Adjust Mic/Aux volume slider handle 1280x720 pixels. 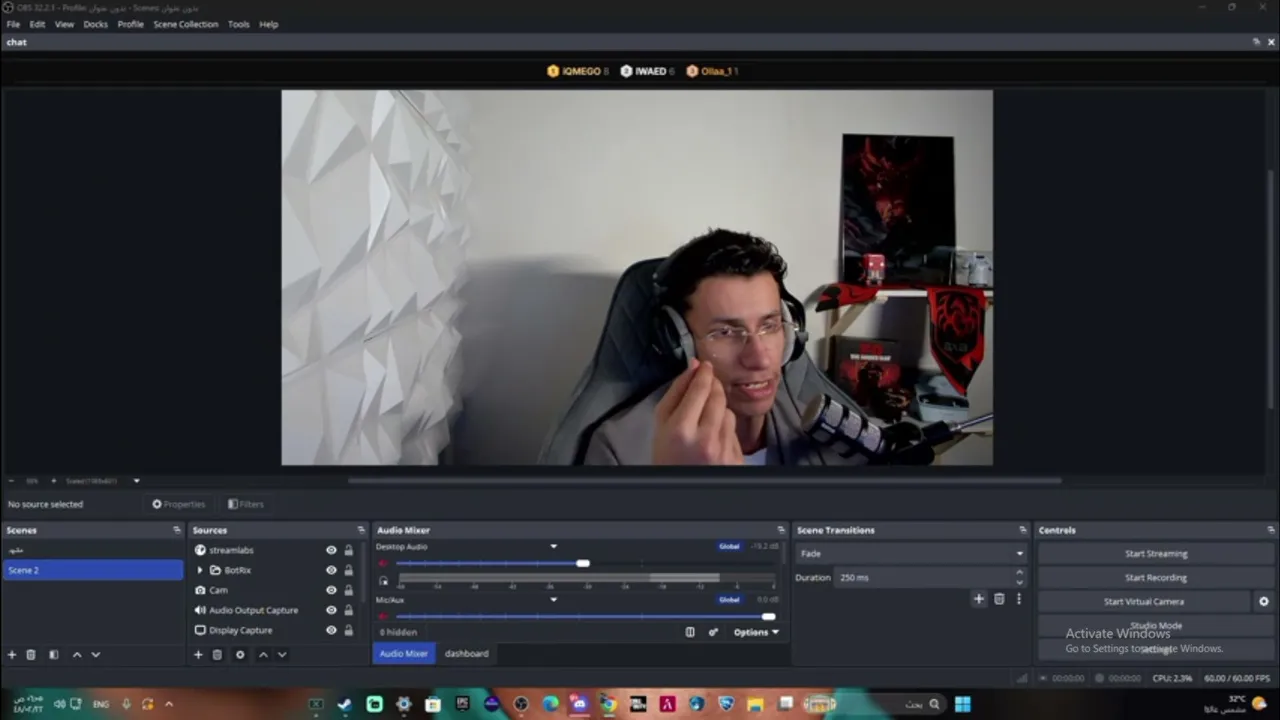pos(768,616)
